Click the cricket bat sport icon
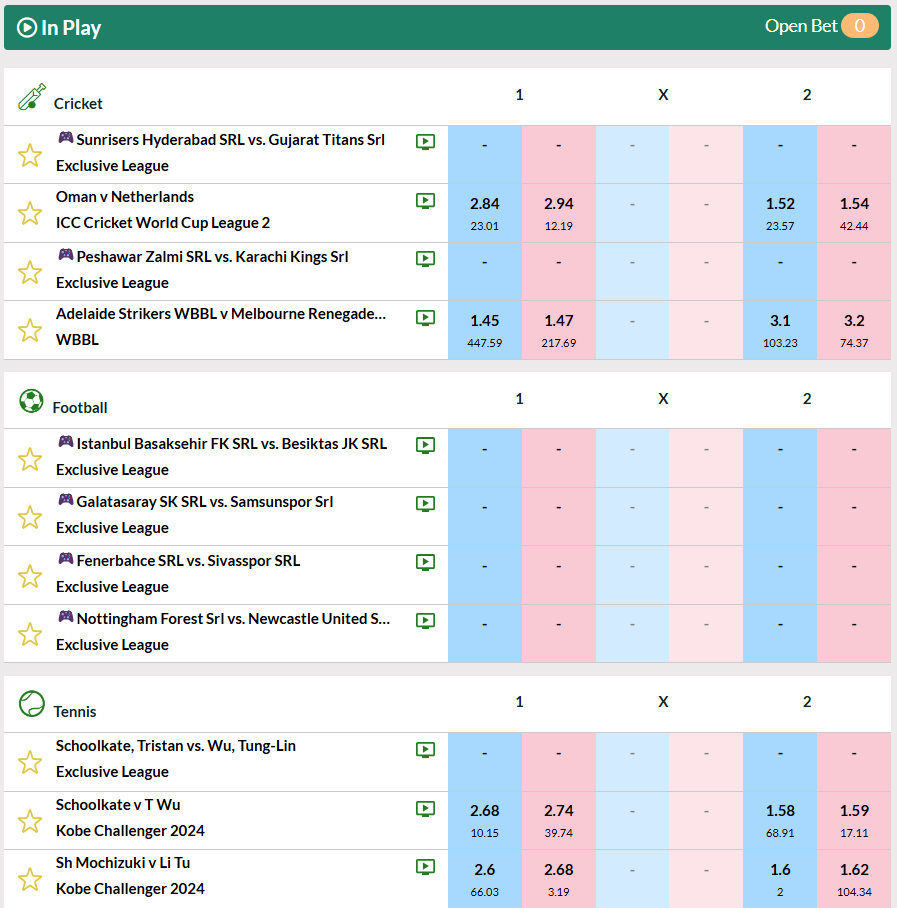 click(32, 97)
